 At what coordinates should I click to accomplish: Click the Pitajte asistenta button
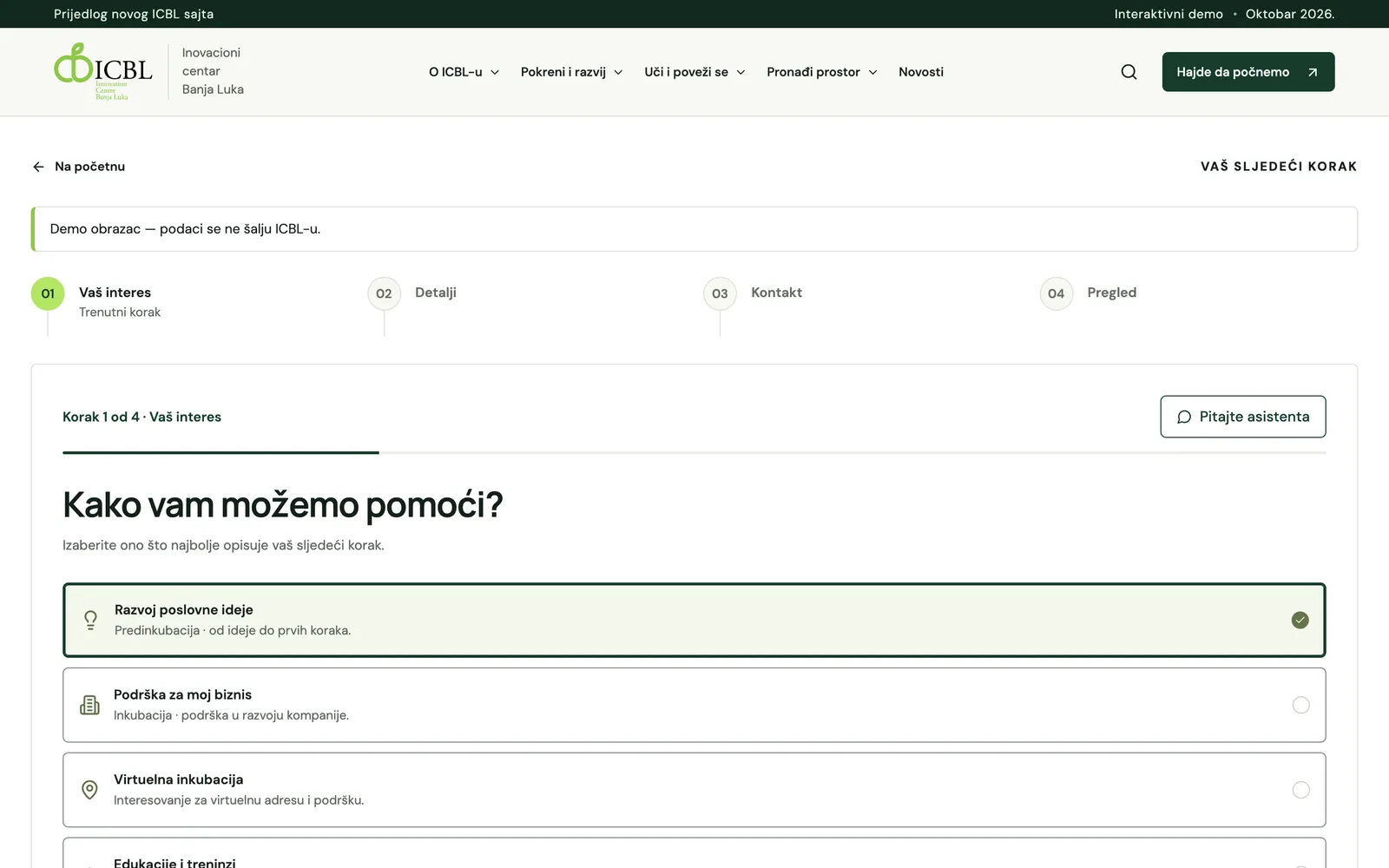click(x=1243, y=417)
